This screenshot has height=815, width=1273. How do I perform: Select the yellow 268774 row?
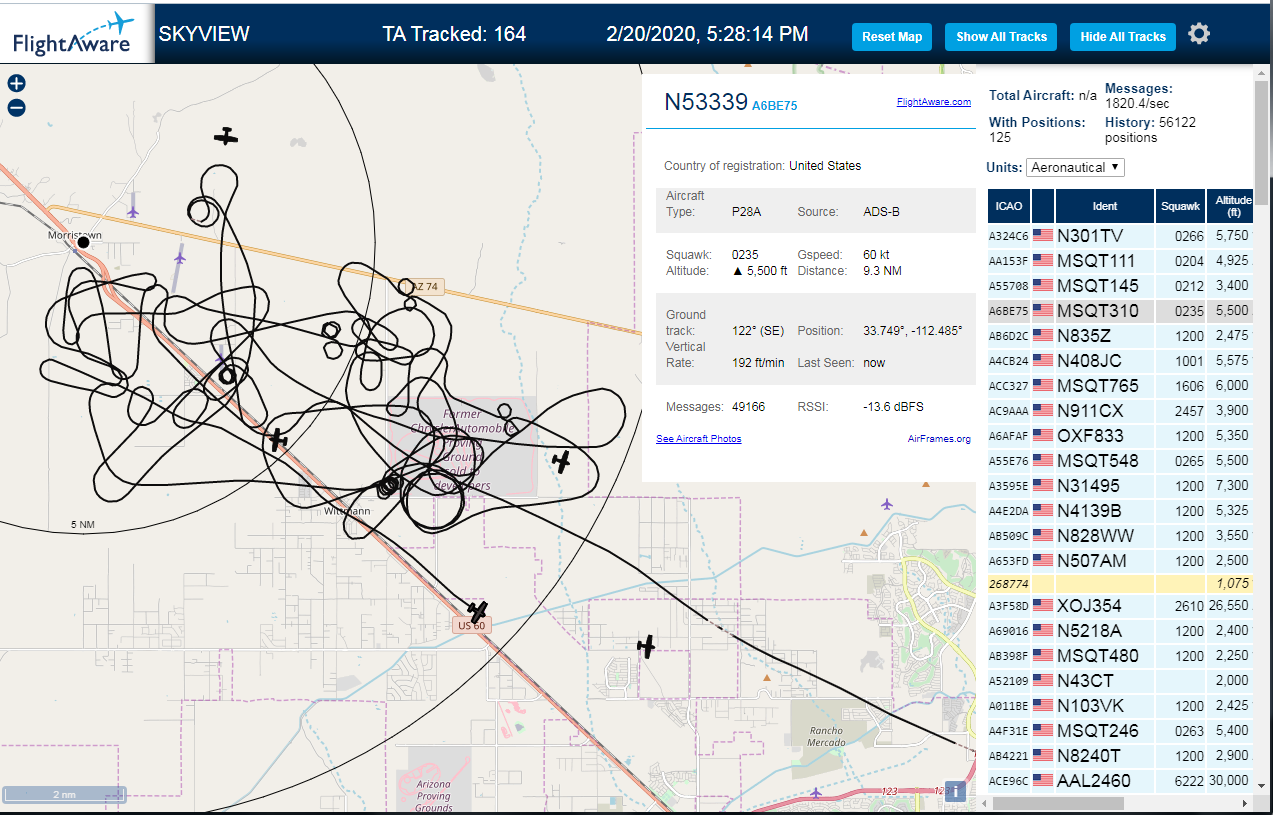point(1120,583)
